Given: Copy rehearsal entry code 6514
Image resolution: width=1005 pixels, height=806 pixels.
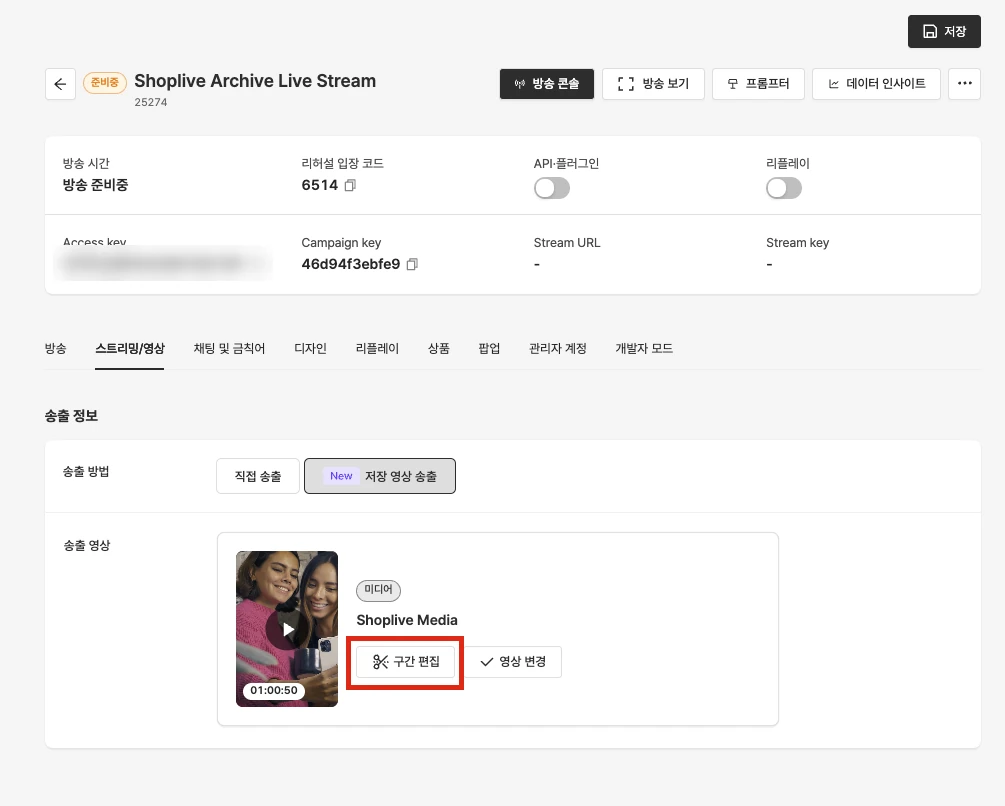Looking at the screenshot, I should [350, 185].
